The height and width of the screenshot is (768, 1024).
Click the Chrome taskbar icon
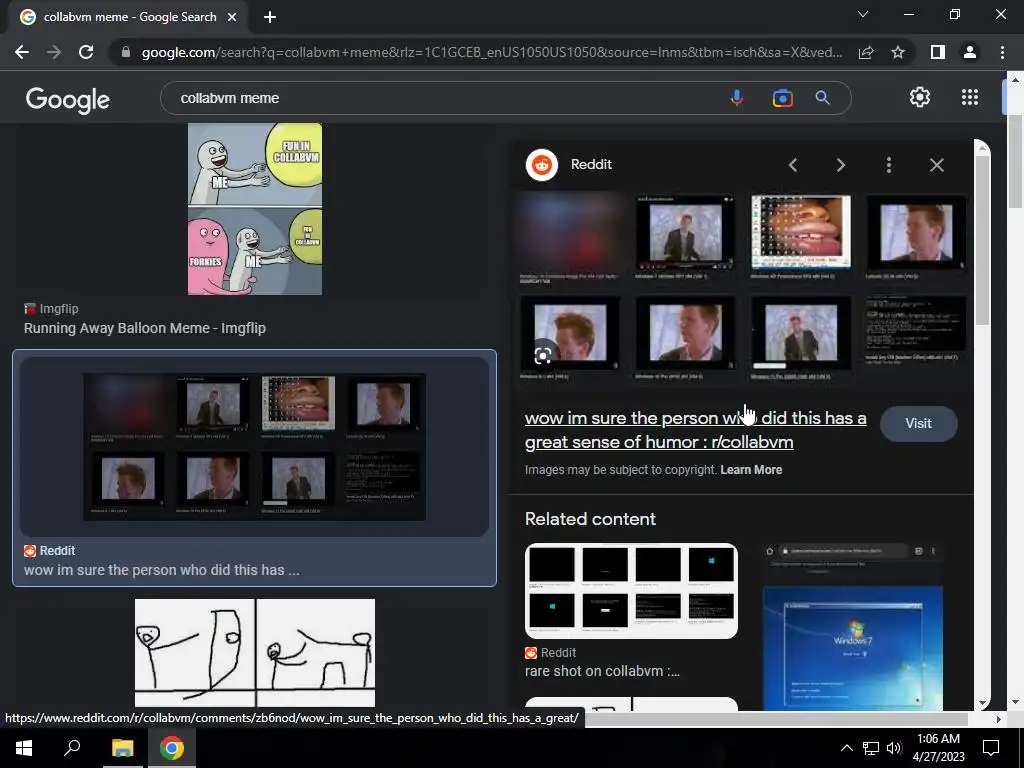pyautogui.click(x=172, y=748)
